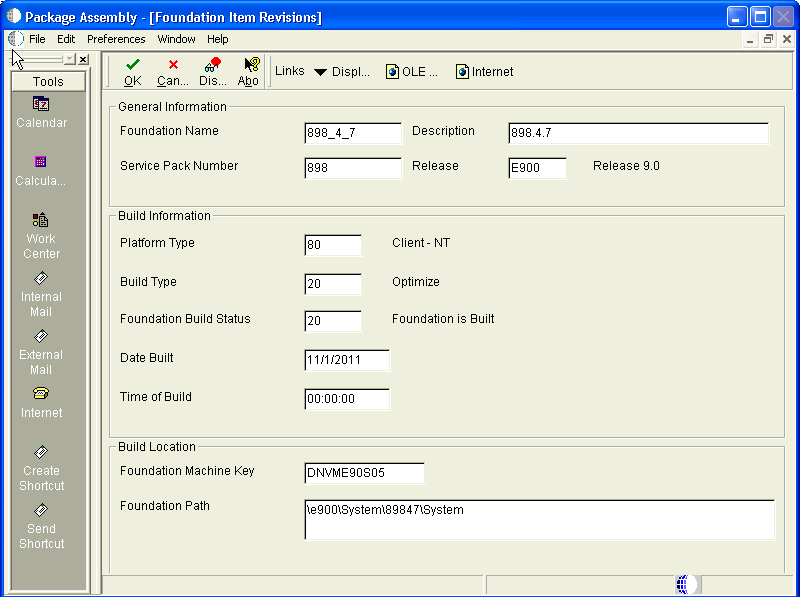801x597 pixels.
Task: Click the Build Type field
Action: coord(333,284)
